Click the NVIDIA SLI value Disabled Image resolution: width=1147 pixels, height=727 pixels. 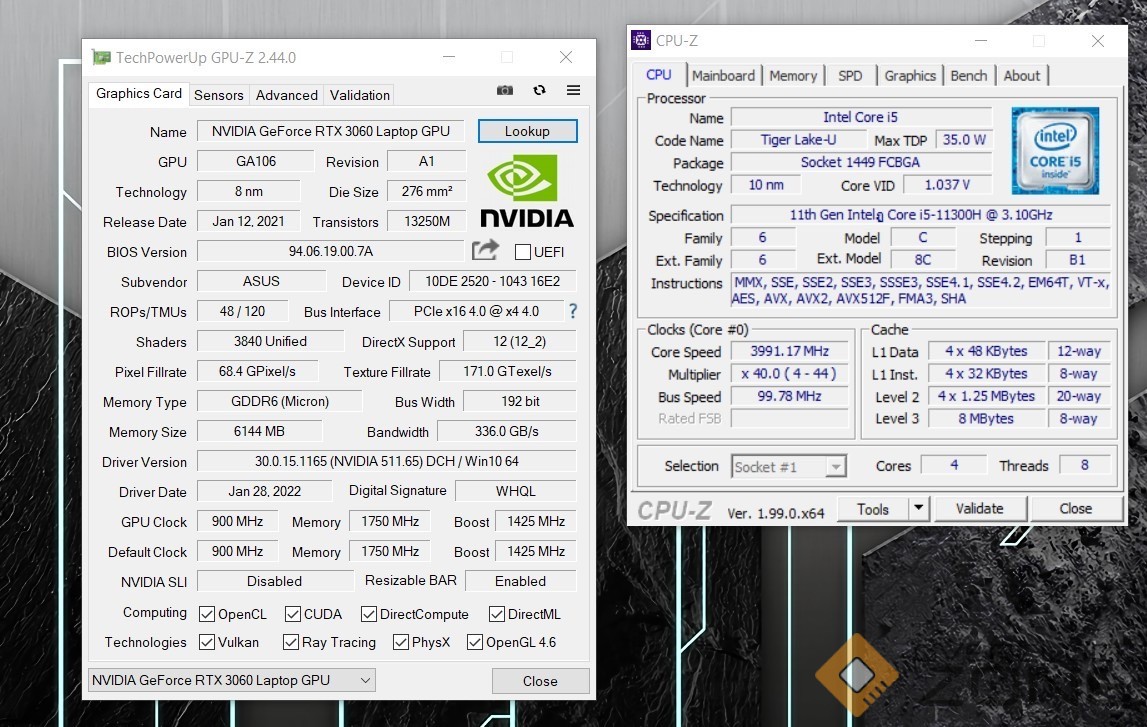274,581
